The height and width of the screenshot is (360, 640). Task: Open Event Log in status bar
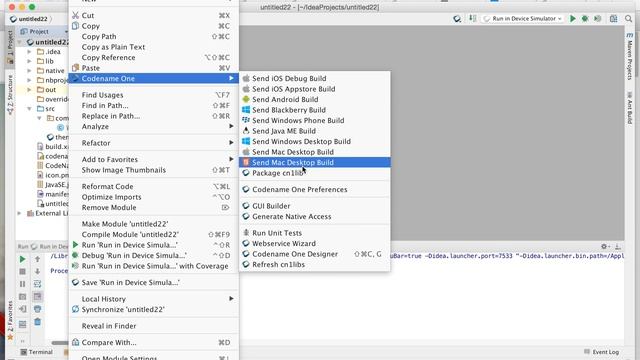tap(601, 352)
